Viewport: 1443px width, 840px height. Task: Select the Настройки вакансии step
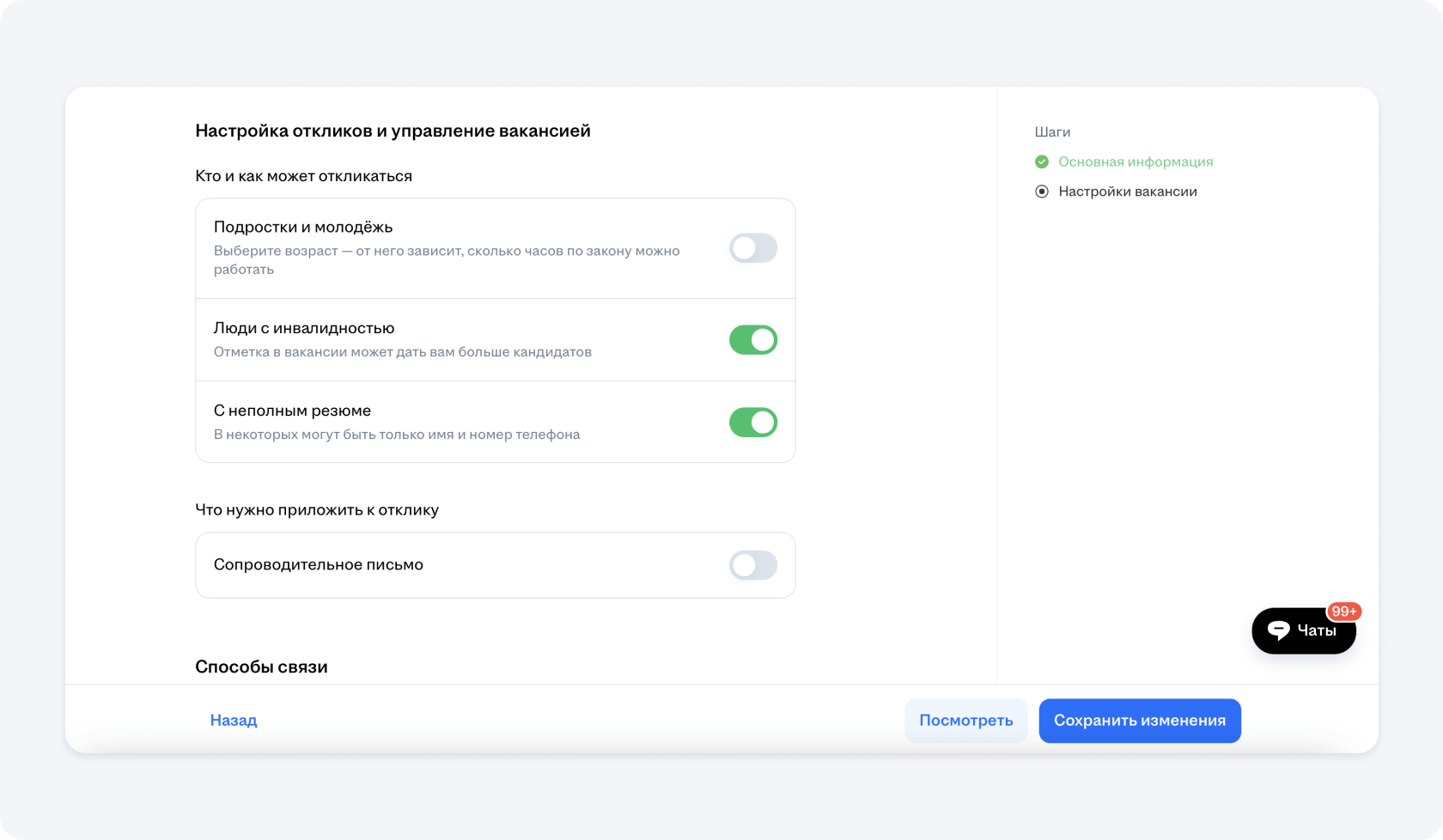[x=1127, y=192]
